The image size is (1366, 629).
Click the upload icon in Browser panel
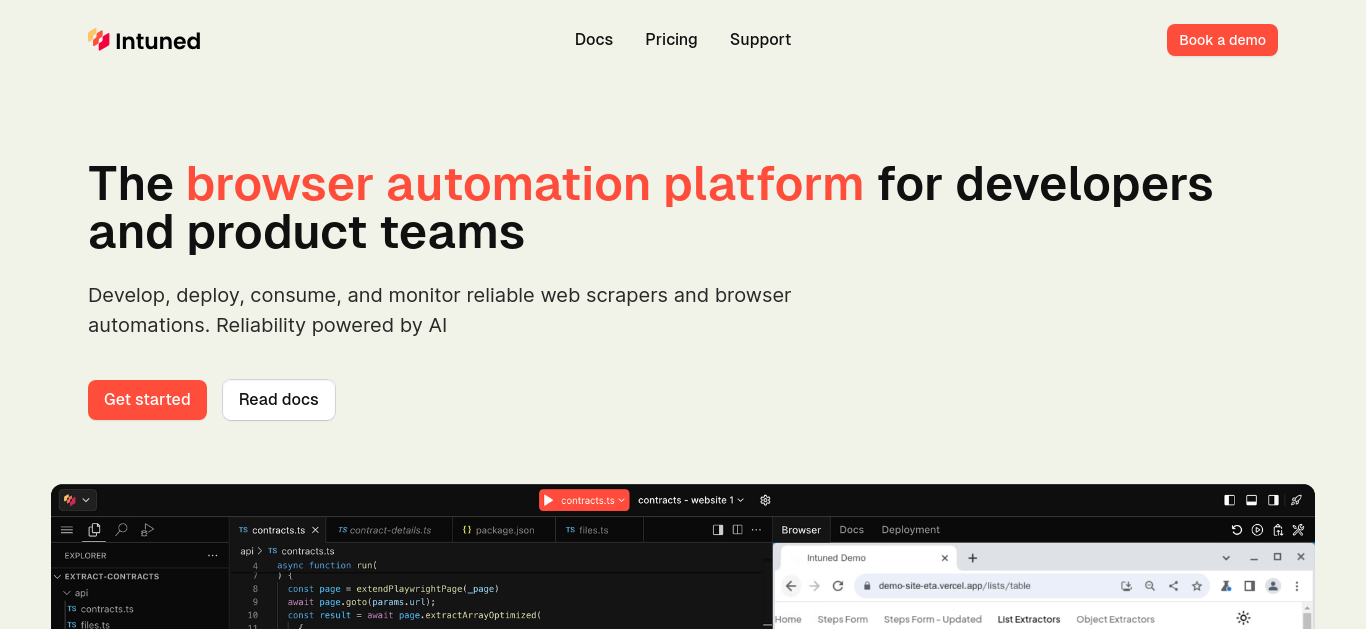tap(1278, 530)
